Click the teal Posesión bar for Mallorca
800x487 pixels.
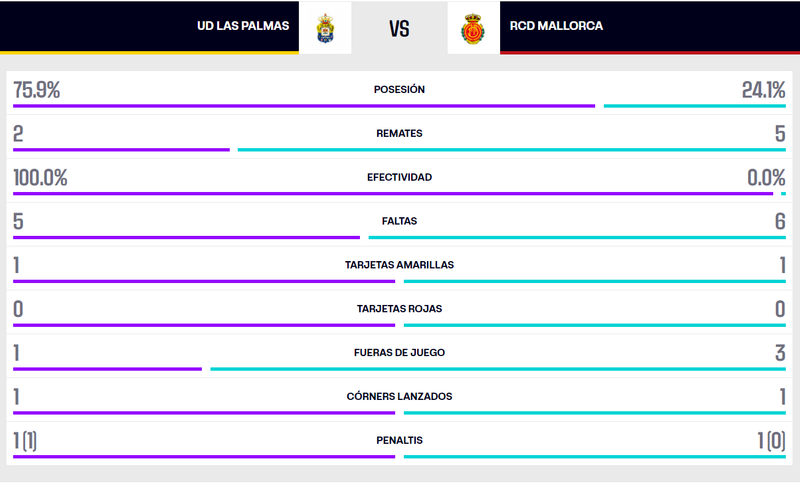[x=694, y=106]
